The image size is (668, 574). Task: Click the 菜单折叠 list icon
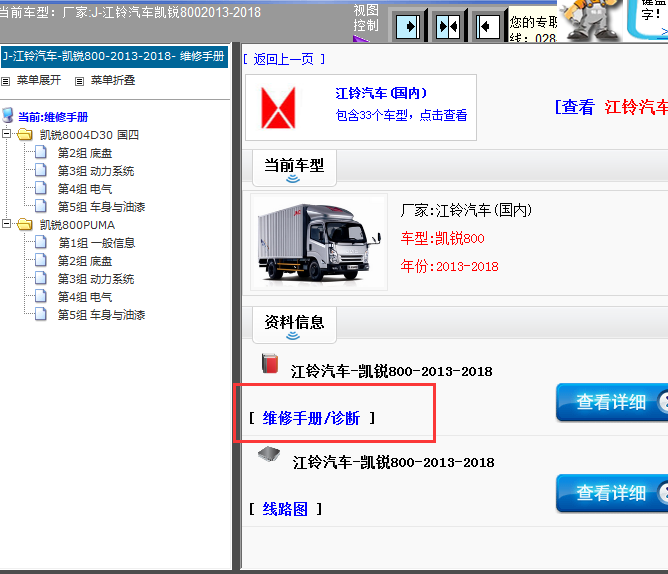tap(79, 81)
